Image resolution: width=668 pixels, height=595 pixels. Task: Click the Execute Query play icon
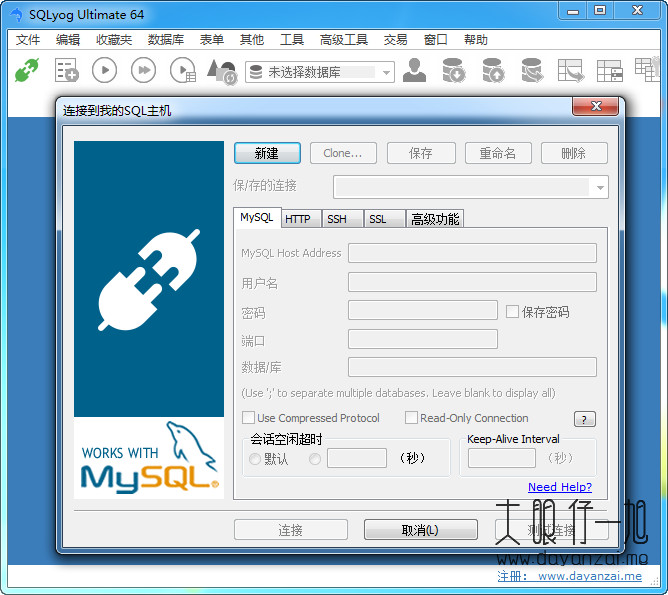pos(104,70)
